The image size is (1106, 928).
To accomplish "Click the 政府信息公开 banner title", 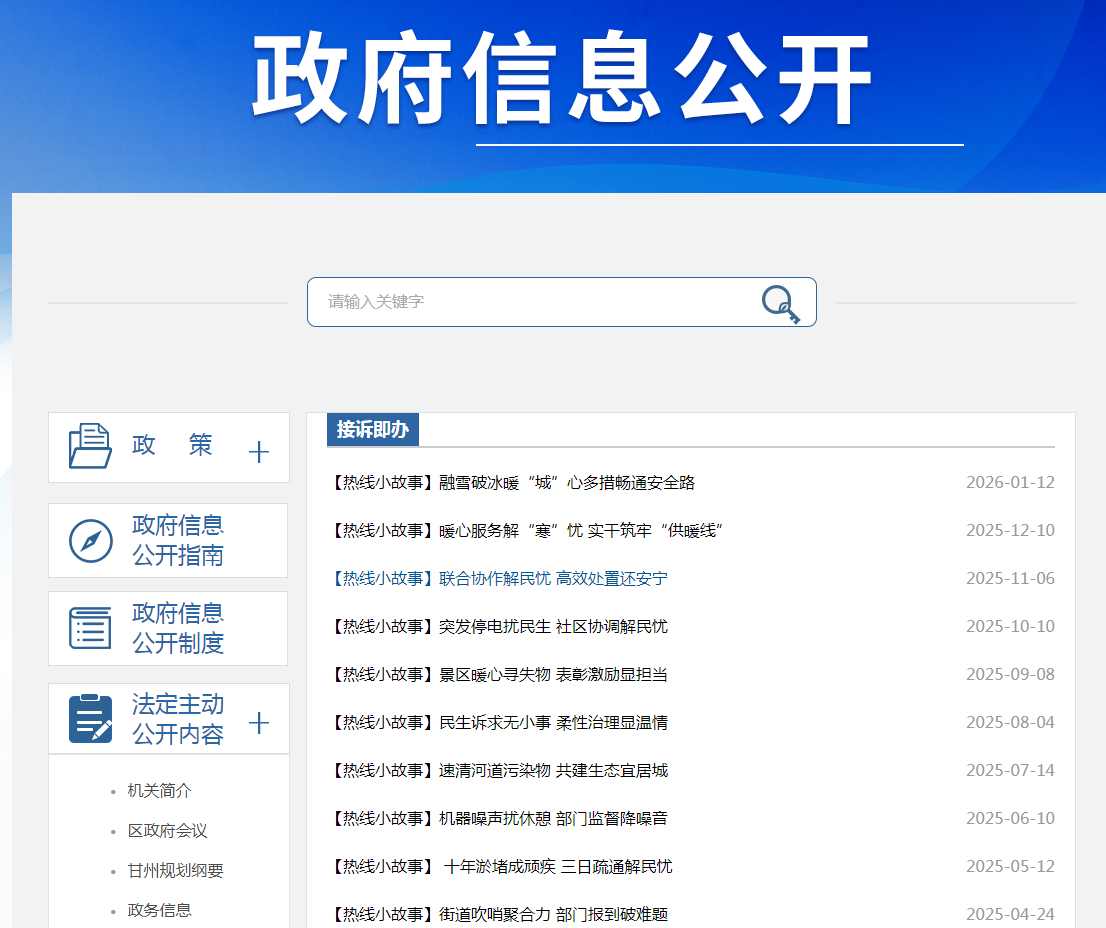I will (x=562, y=80).
